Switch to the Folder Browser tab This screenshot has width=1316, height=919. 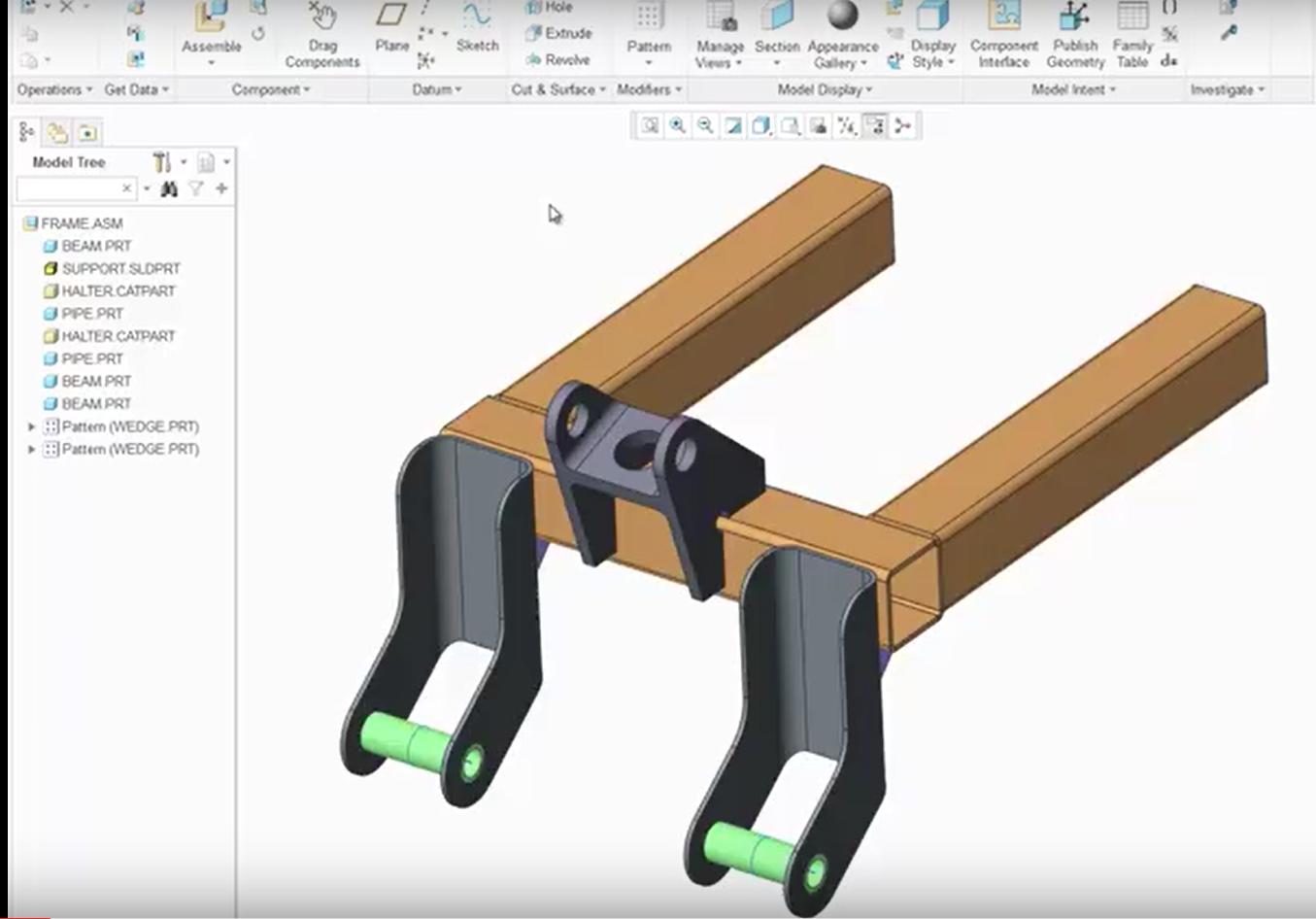coord(57,132)
